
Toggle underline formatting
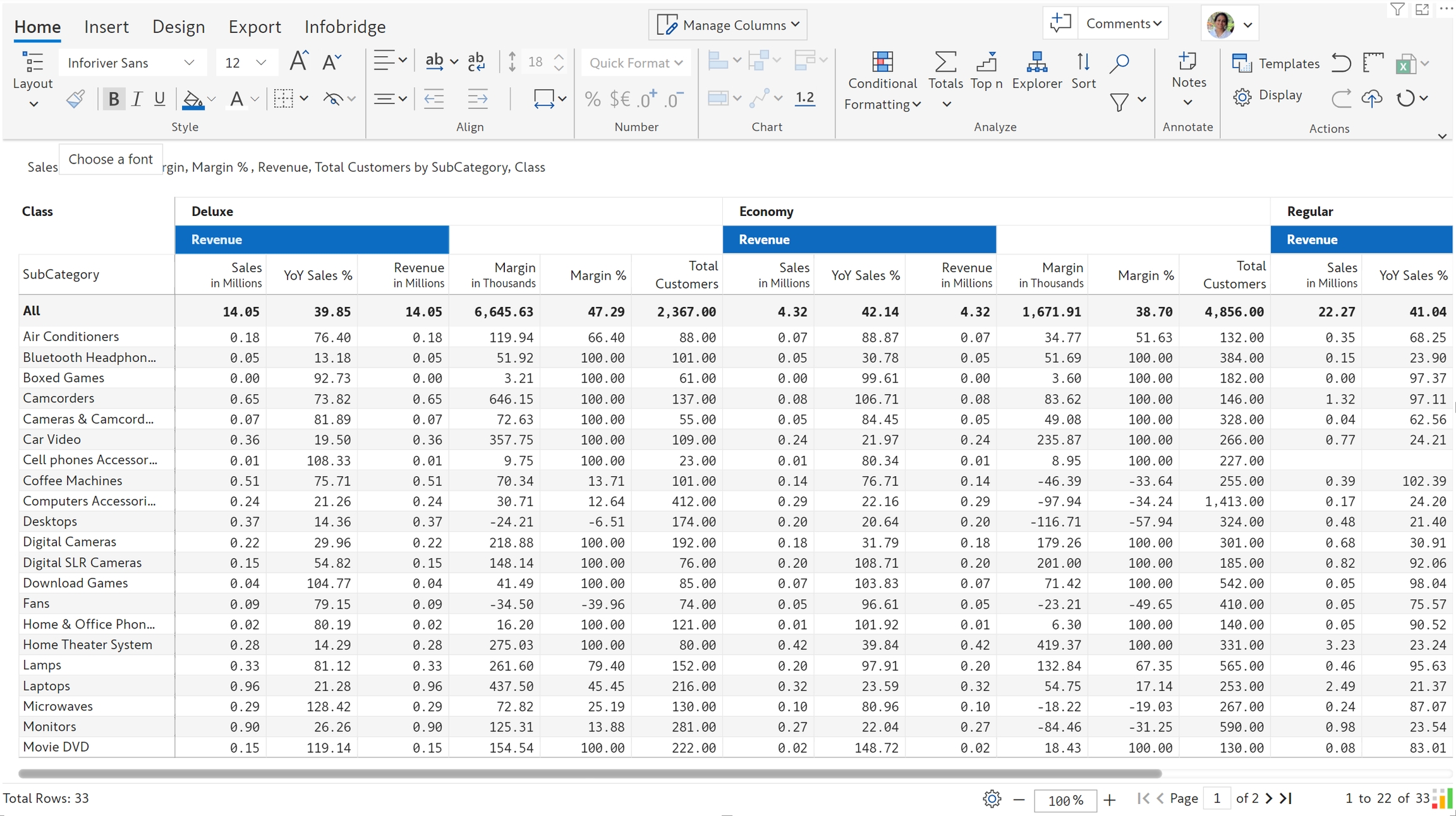(159, 99)
